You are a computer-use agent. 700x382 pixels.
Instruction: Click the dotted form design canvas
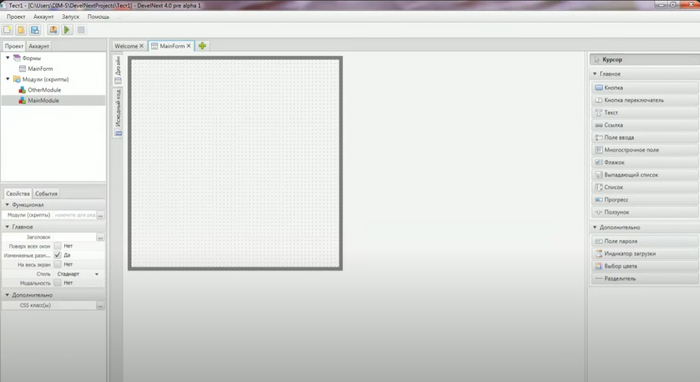[235, 163]
